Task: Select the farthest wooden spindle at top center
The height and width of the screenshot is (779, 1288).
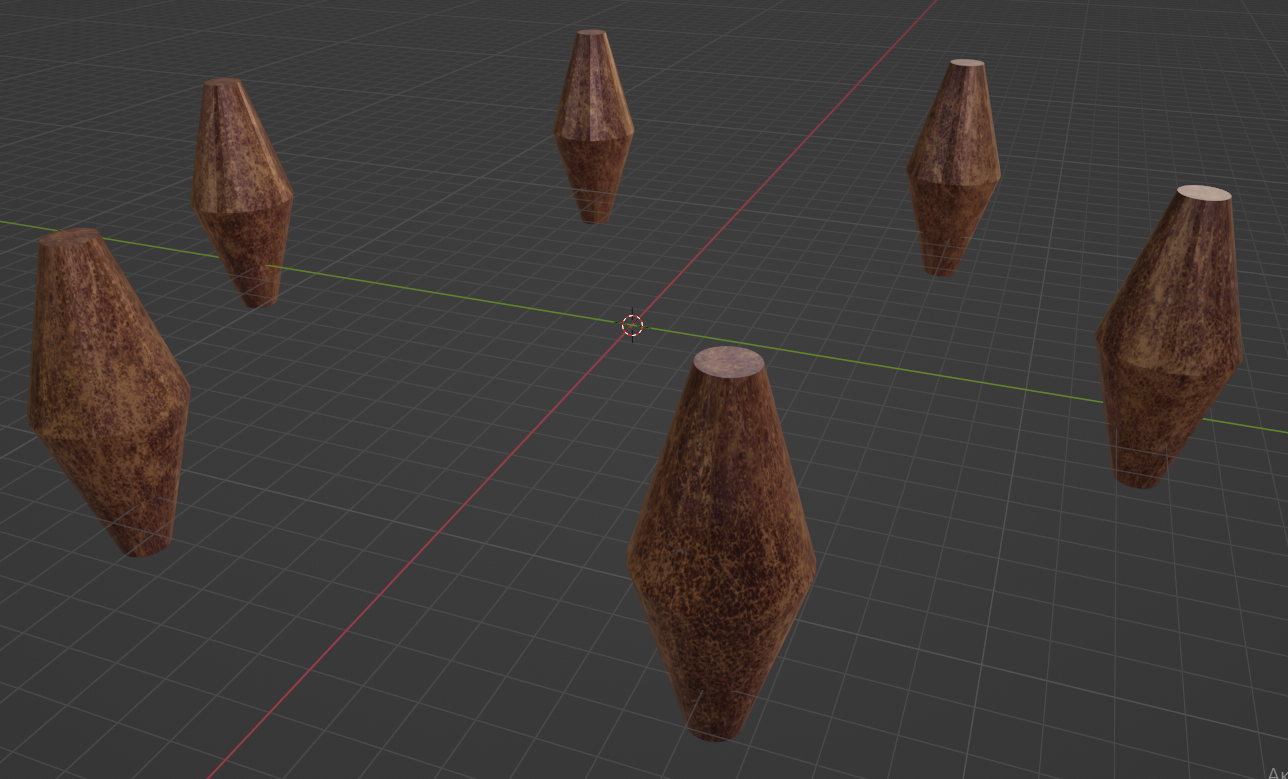Action: pos(594,126)
